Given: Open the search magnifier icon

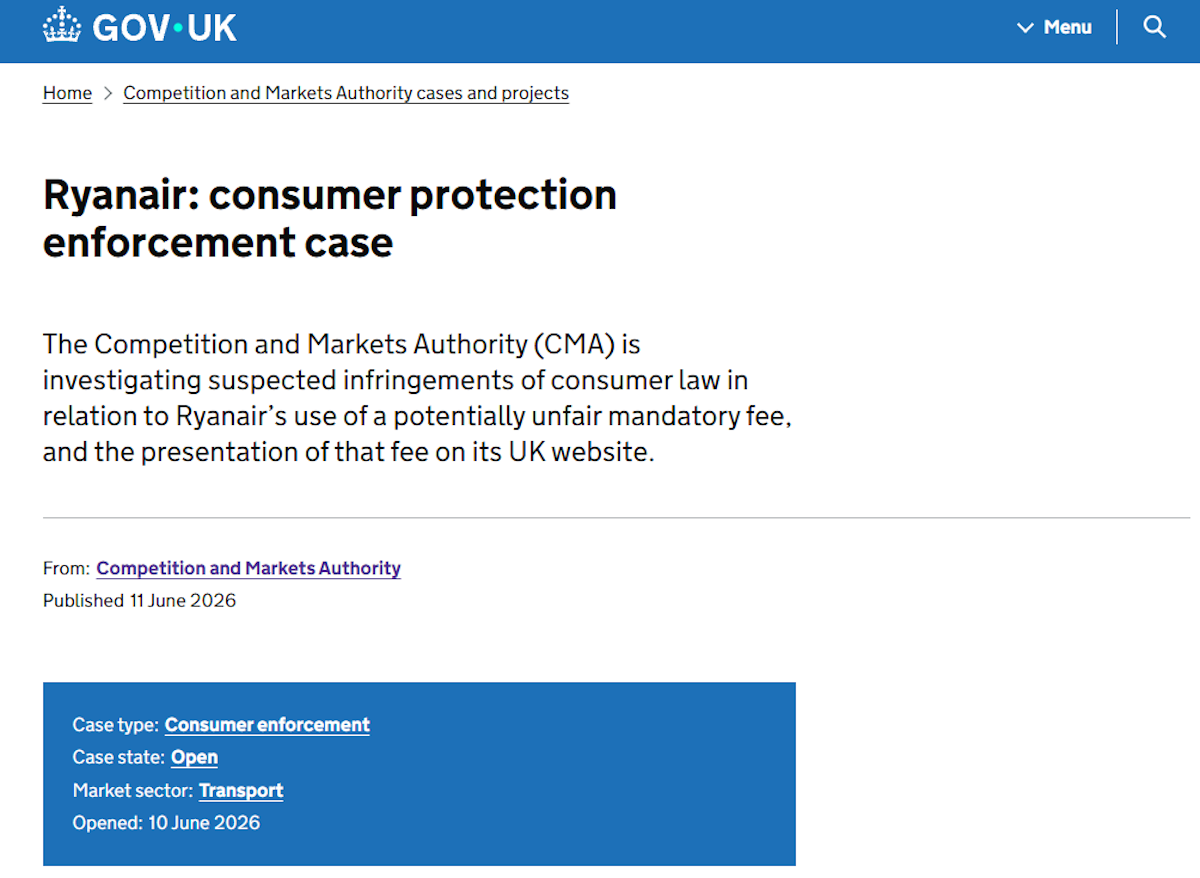Looking at the screenshot, I should 1155,27.
